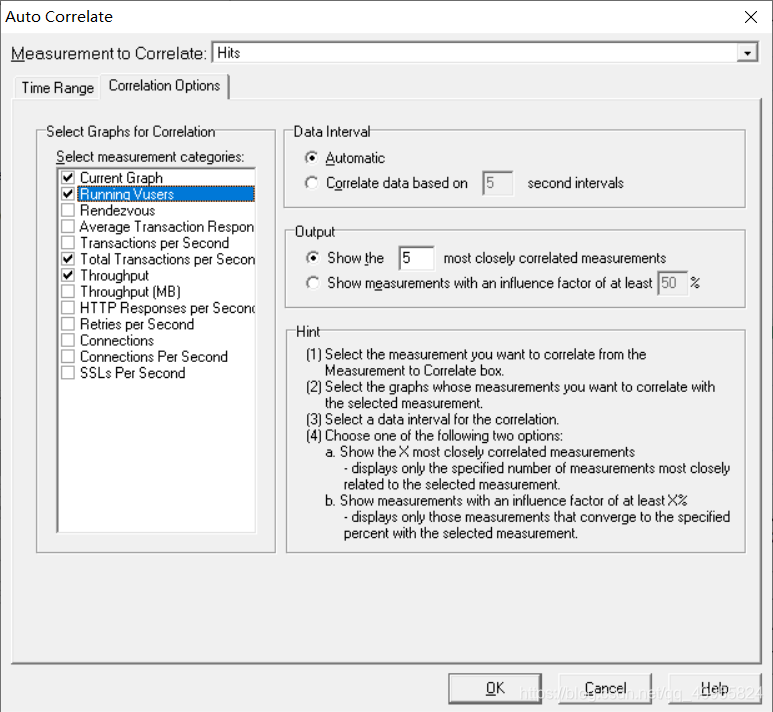The height and width of the screenshot is (712, 773).
Task: Click the Cancel button
Action: coord(605,688)
